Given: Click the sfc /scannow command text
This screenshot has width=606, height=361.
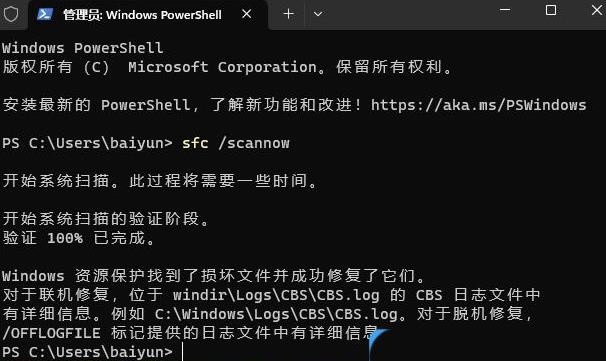Looking at the screenshot, I should (x=235, y=143).
